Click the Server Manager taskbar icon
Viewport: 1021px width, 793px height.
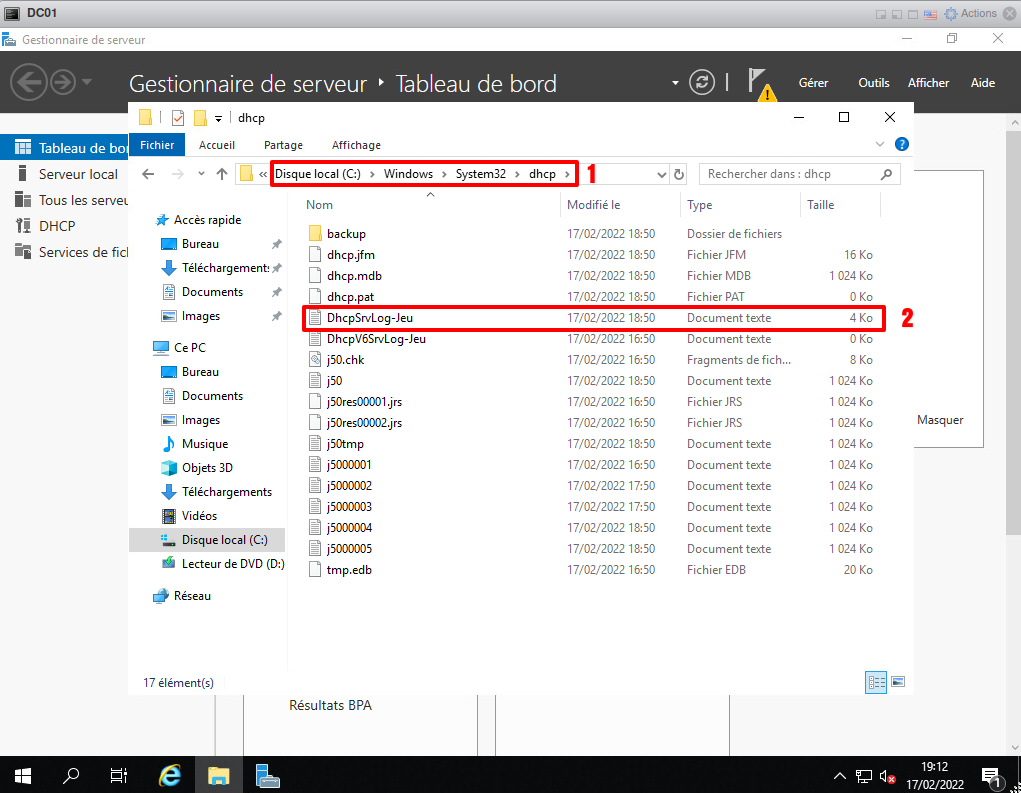(266, 775)
